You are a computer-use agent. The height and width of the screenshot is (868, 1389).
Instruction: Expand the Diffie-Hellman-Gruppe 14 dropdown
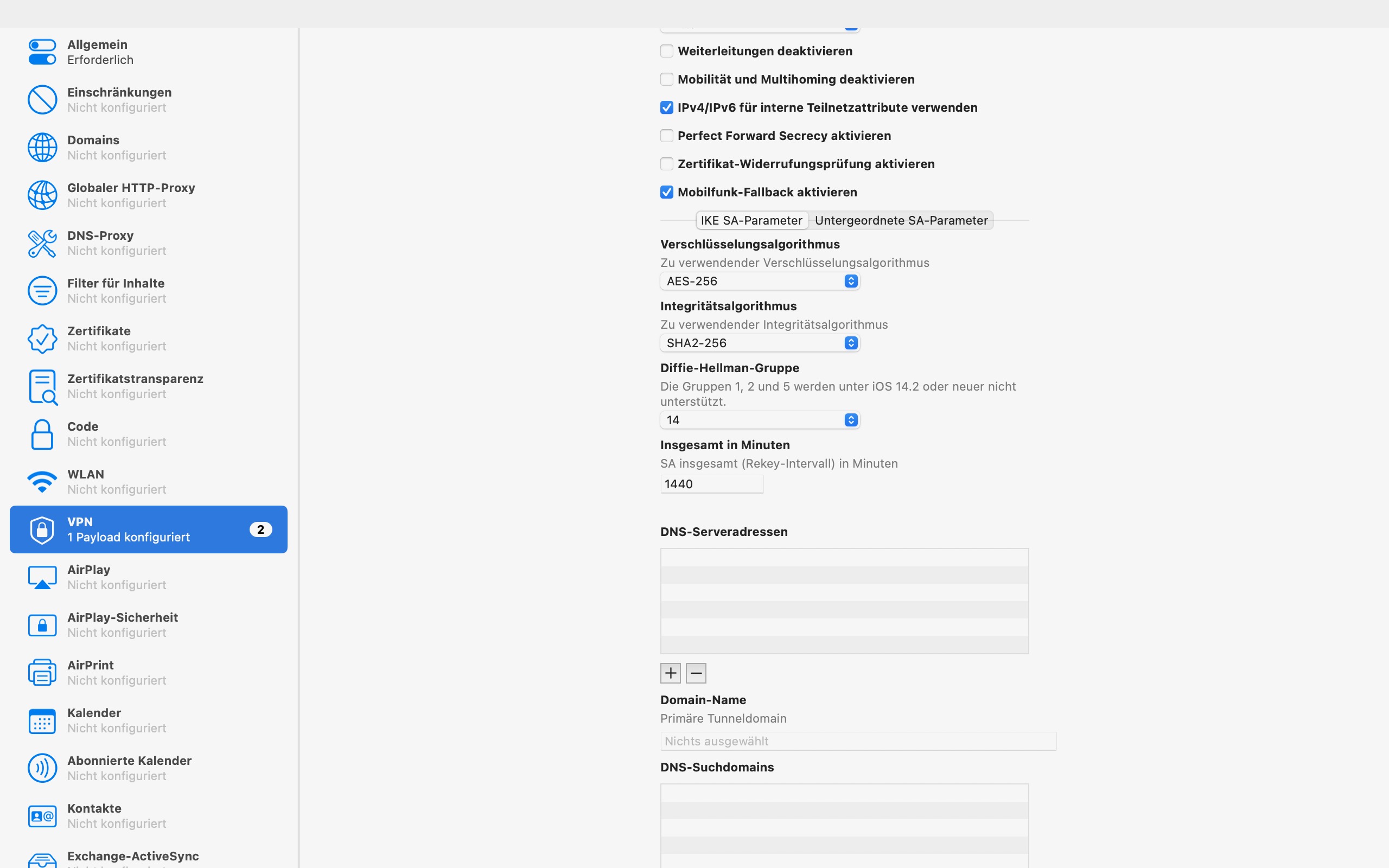(760, 420)
